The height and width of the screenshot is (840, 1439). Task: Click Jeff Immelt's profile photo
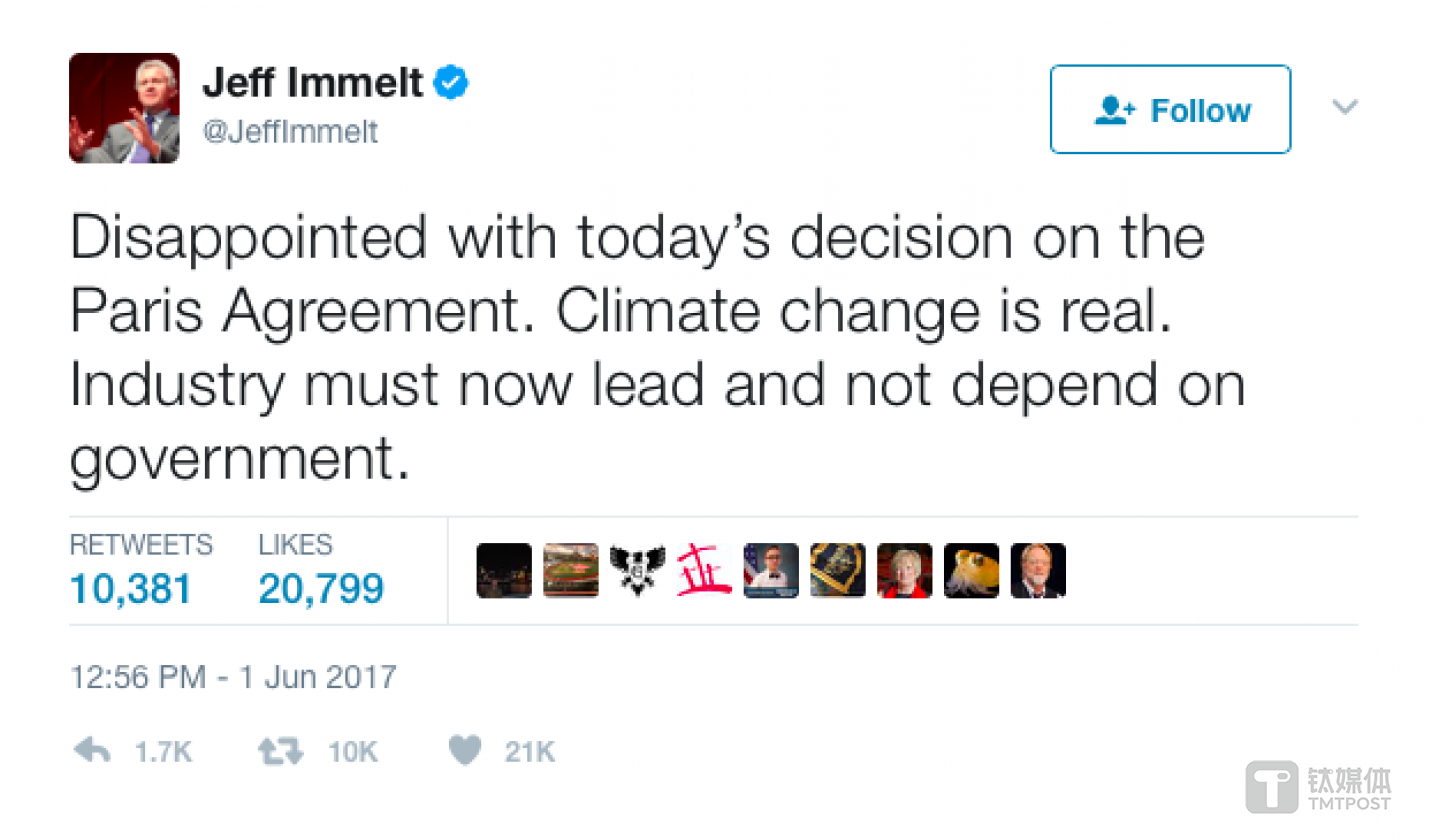pyautogui.click(x=124, y=108)
